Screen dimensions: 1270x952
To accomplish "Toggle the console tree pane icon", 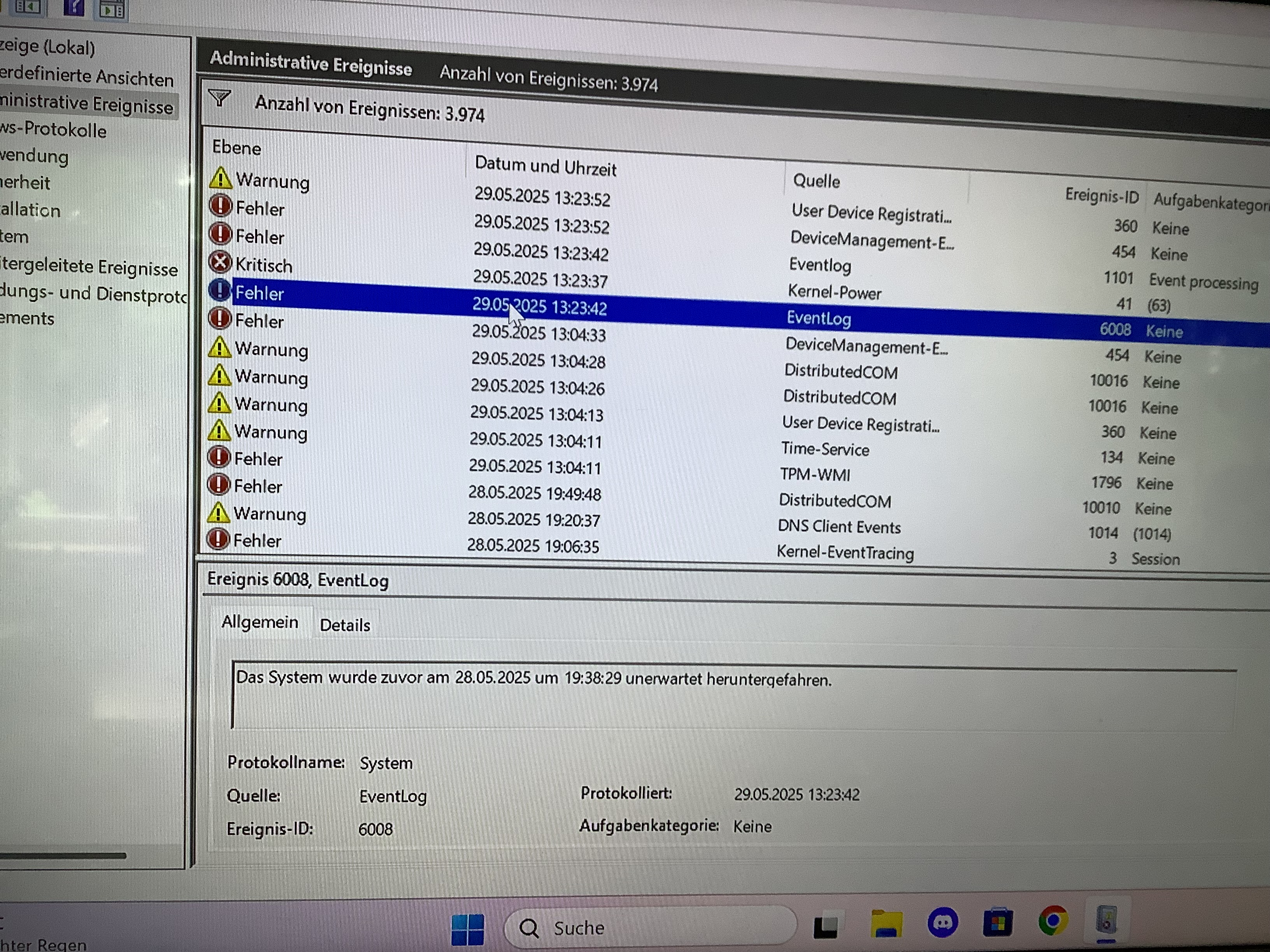I will (27, 7).
